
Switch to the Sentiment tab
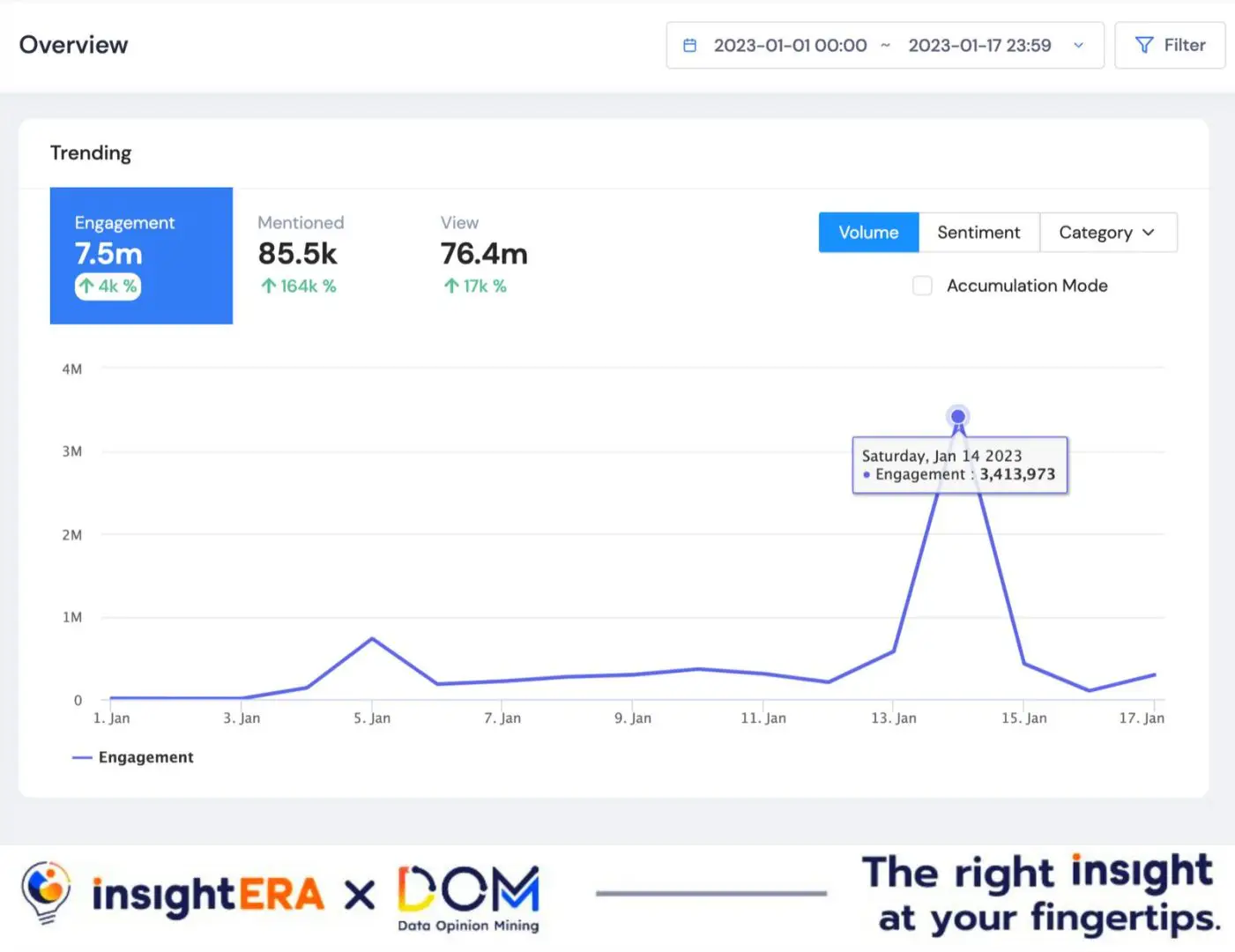(x=978, y=232)
